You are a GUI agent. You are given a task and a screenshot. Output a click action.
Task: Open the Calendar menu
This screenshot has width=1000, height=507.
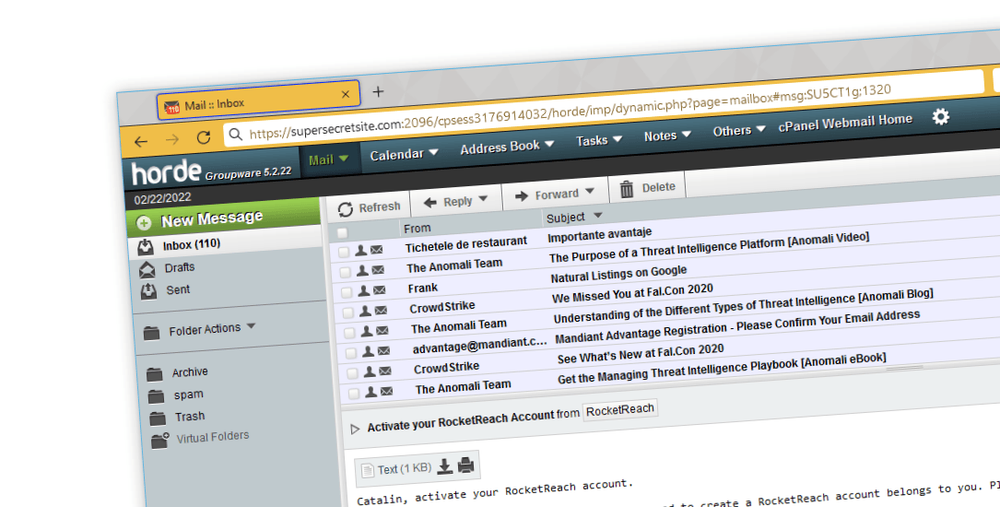[x=404, y=155]
